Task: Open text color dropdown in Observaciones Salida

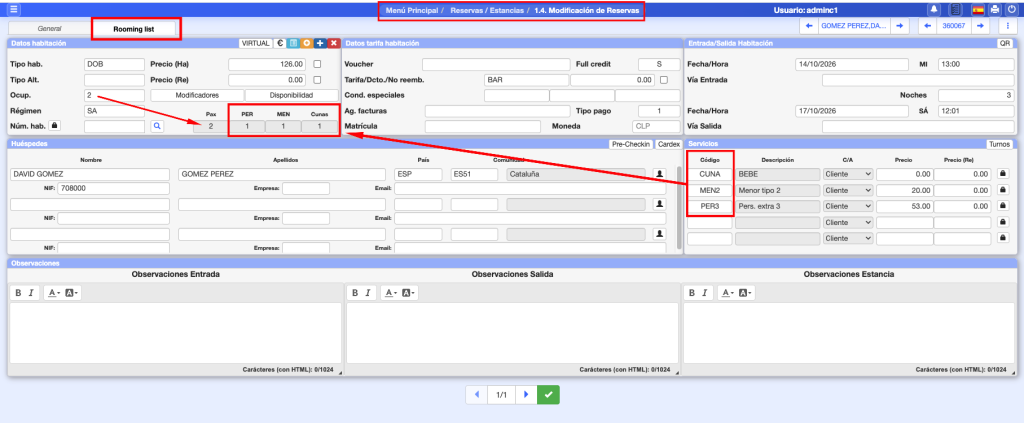Action: [x=390, y=293]
